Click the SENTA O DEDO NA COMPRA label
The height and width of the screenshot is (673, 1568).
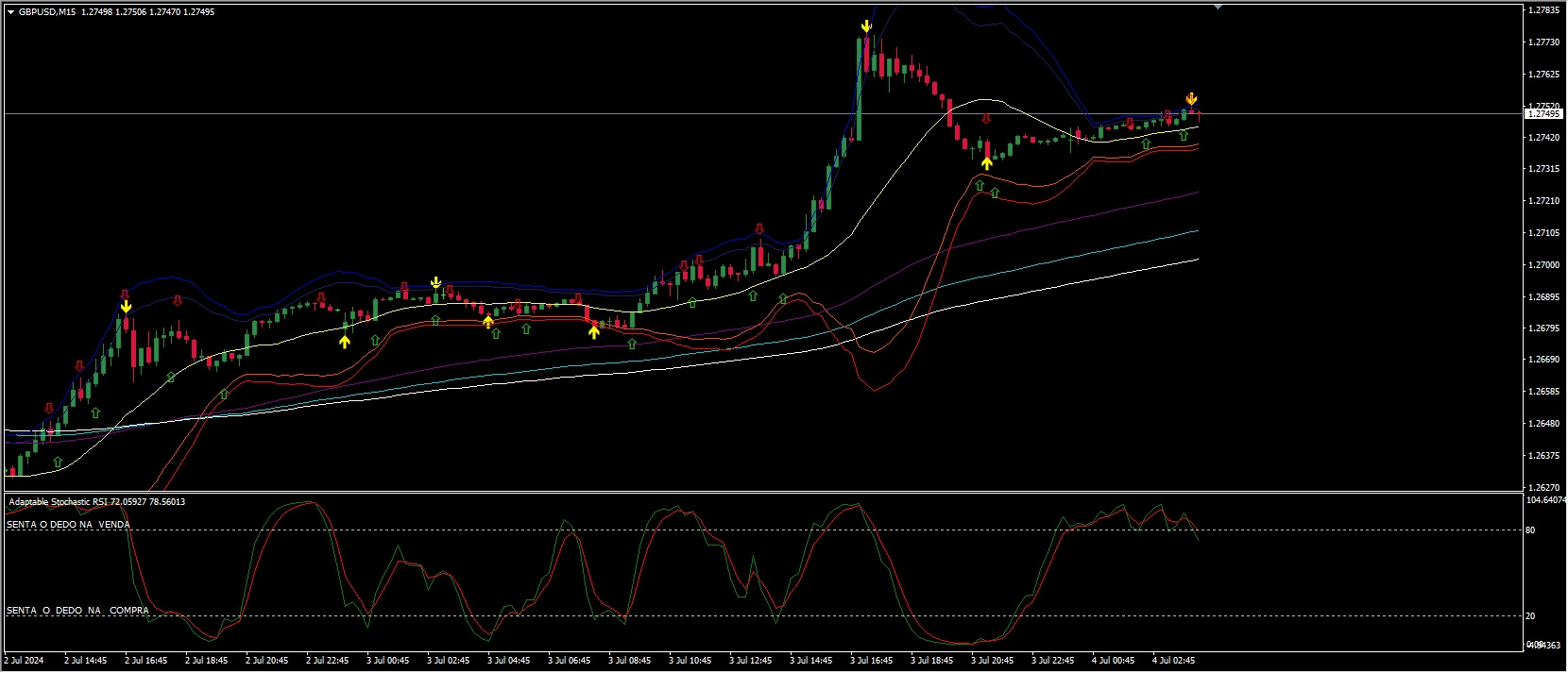click(x=77, y=611)
